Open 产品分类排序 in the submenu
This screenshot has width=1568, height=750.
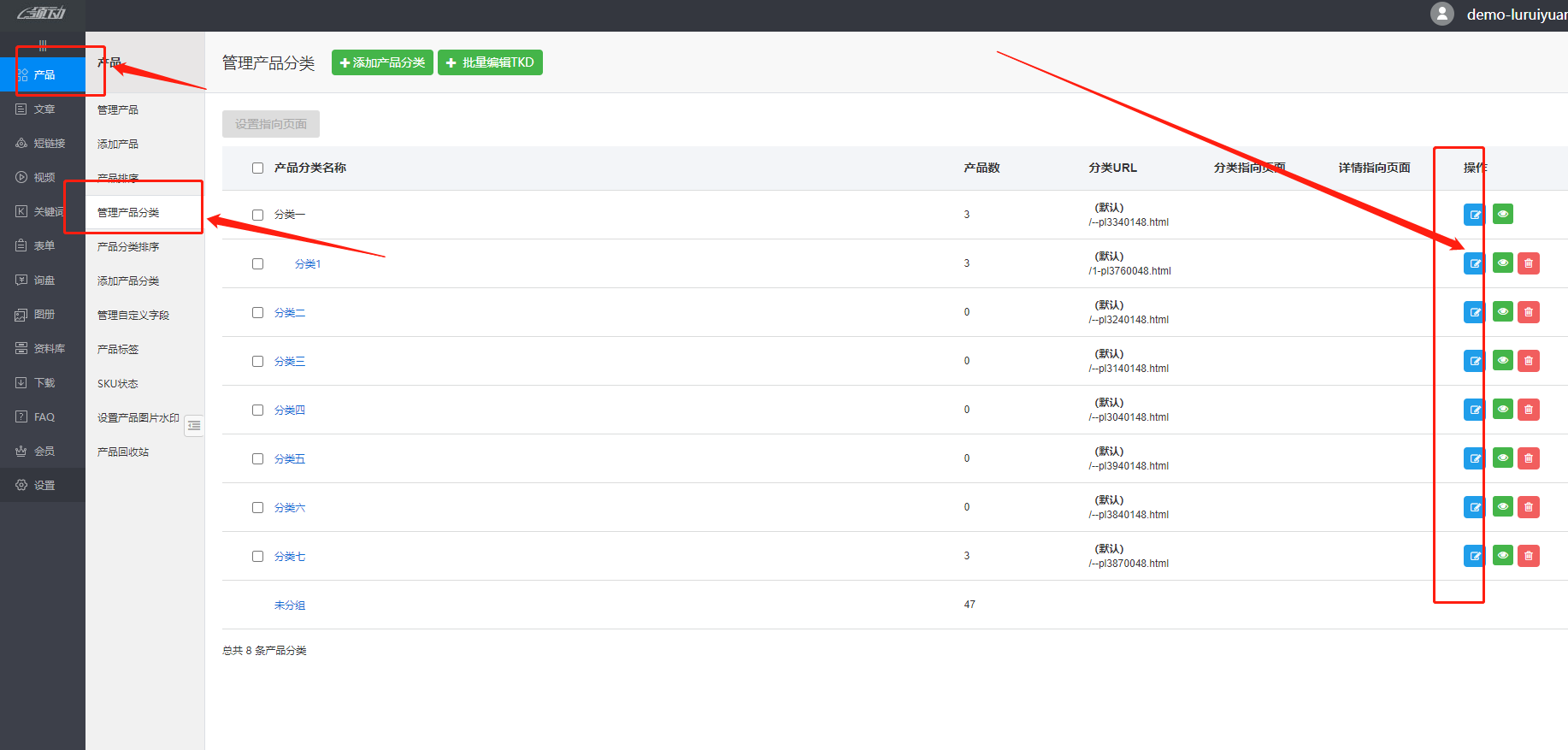[x=128, y=247]
